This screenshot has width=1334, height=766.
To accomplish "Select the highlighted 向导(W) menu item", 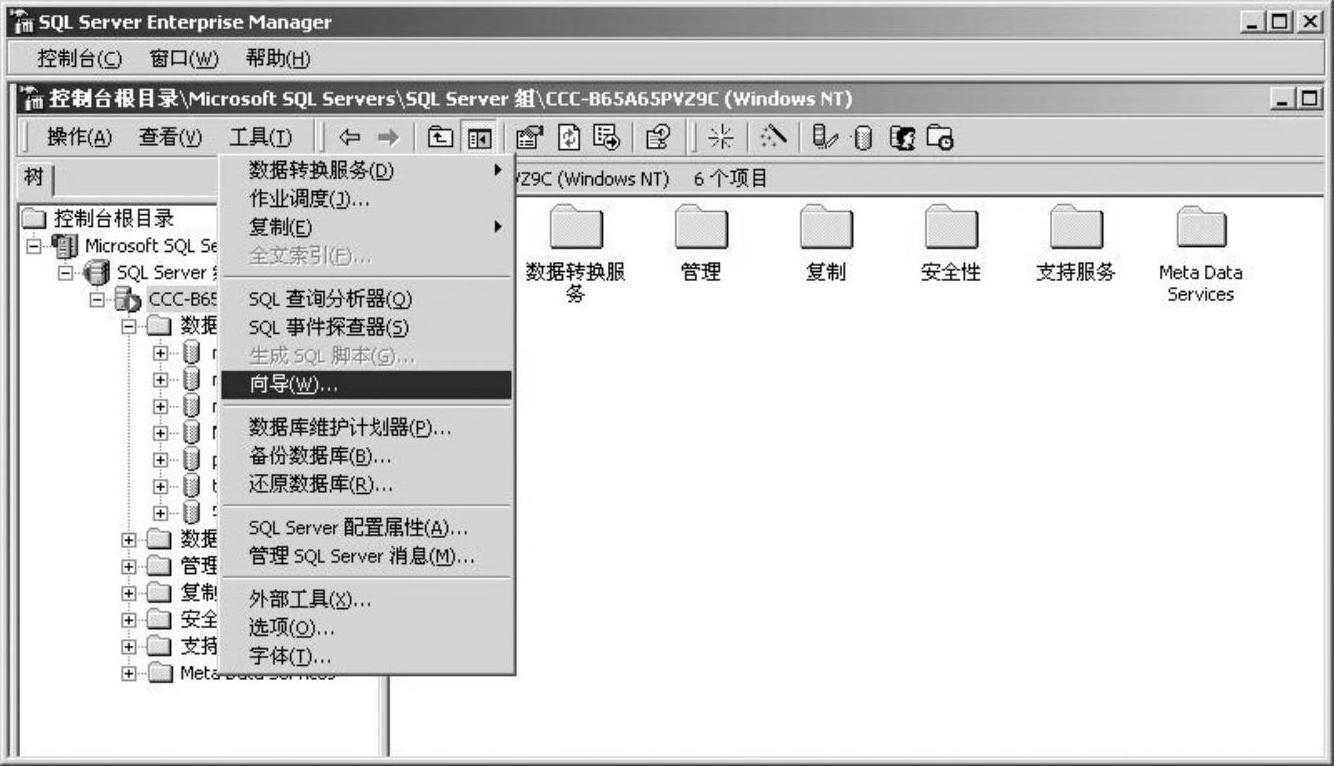I will coord(366,385).
